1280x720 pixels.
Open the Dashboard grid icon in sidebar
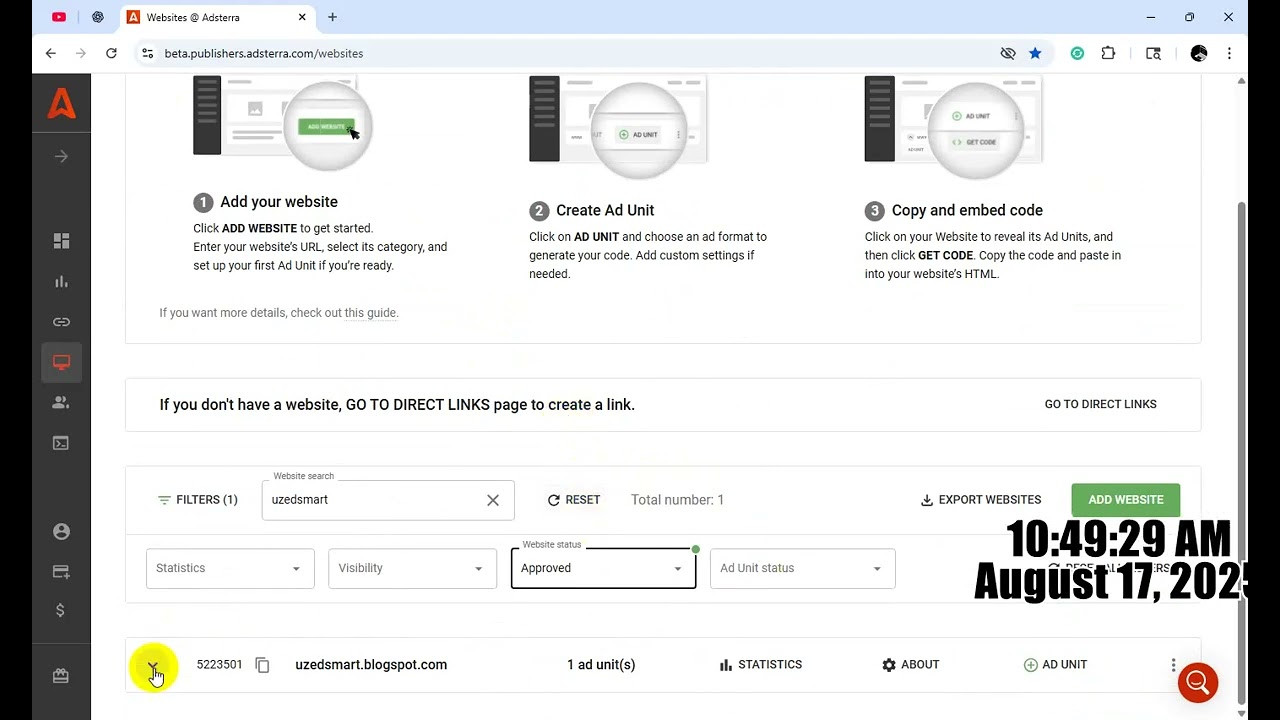point(61,241)
